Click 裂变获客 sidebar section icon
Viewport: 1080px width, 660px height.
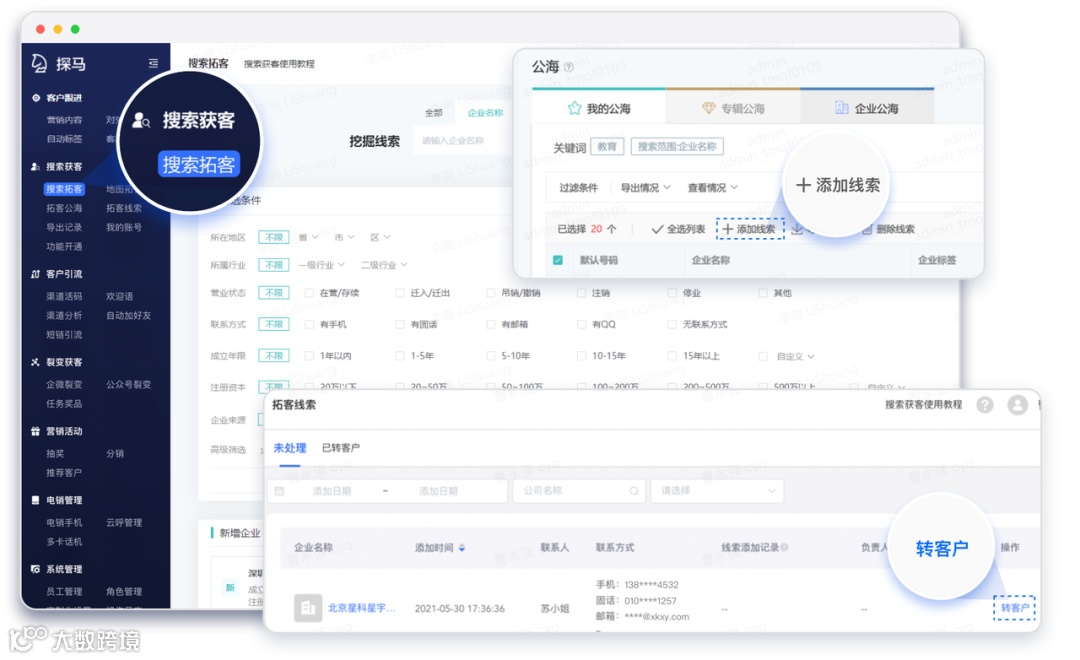click(x=36, y=362)
